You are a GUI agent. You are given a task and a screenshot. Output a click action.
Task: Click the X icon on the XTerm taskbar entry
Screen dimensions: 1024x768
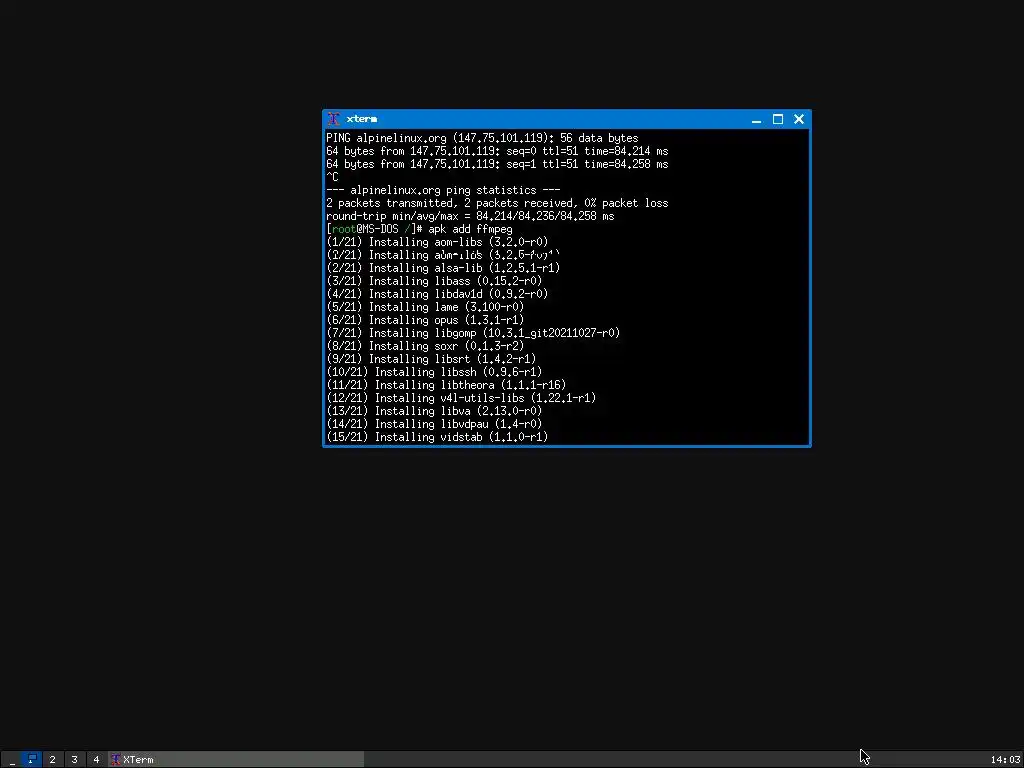pos(116,760)
